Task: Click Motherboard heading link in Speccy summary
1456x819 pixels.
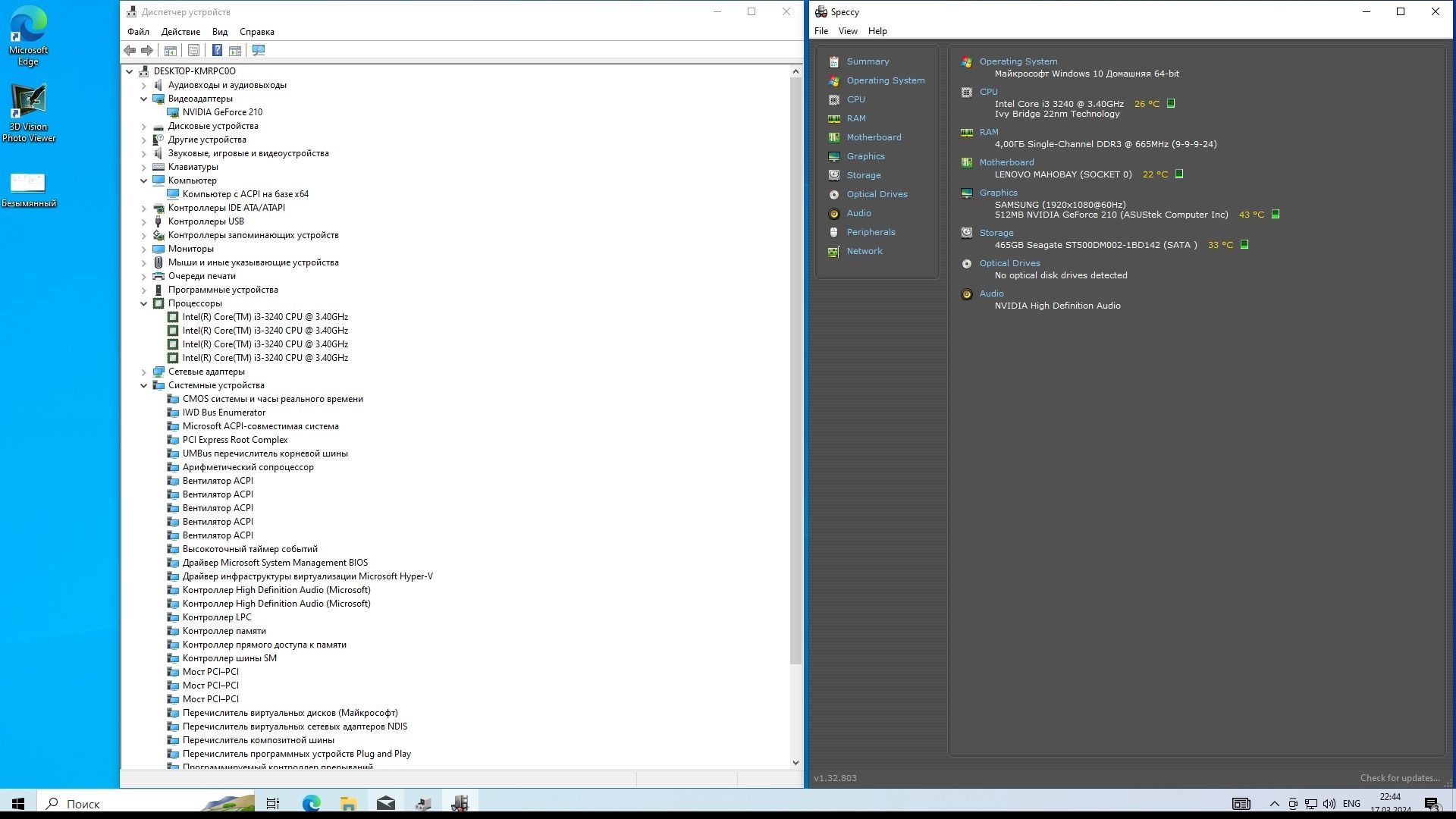Action: coord(1006,162)
